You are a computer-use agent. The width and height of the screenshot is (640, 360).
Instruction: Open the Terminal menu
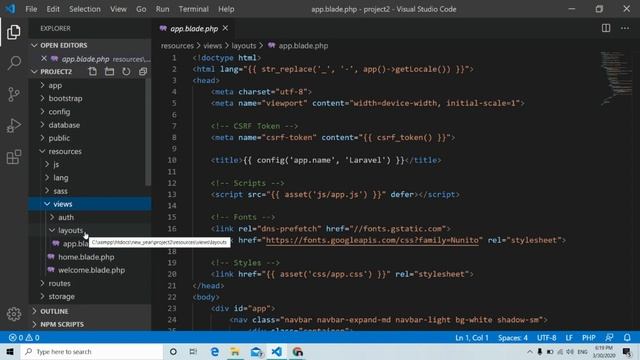193,9
